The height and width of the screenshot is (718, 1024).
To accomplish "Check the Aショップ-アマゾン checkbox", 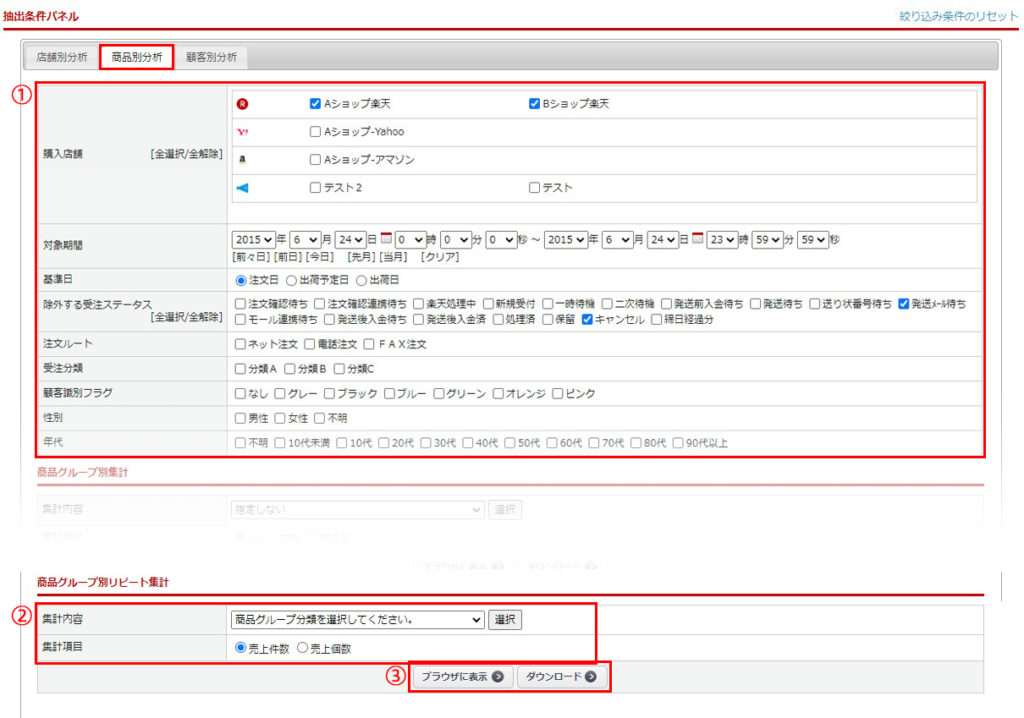I will pos(315,159).
